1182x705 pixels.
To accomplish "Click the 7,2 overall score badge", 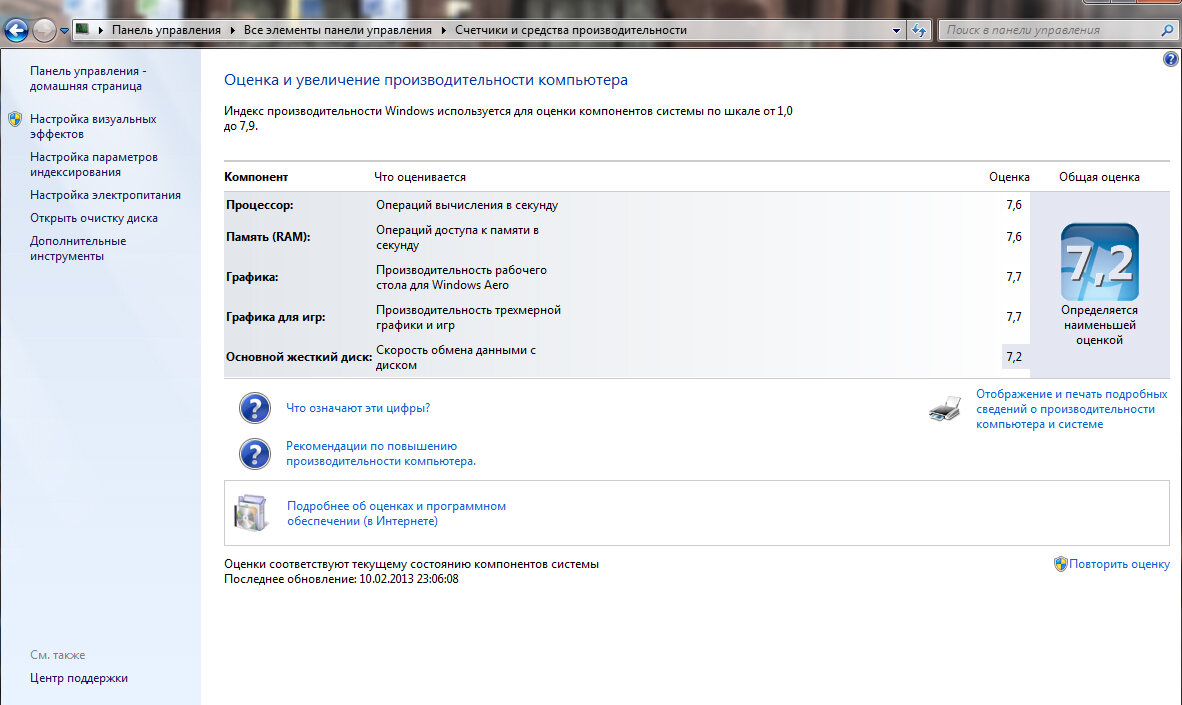I will tap(1100, 262).
